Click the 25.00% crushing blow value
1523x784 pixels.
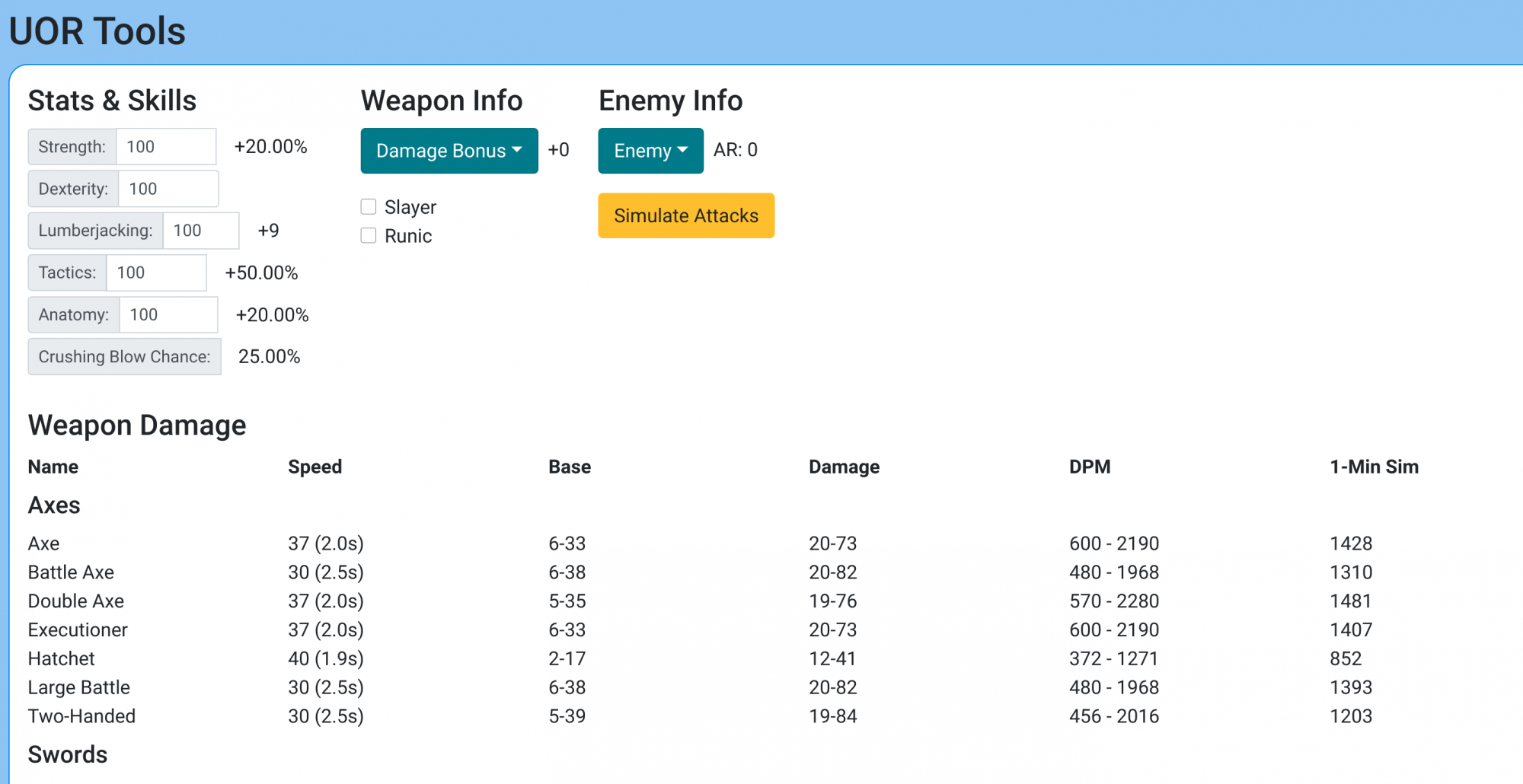click(x=269, y=357)
